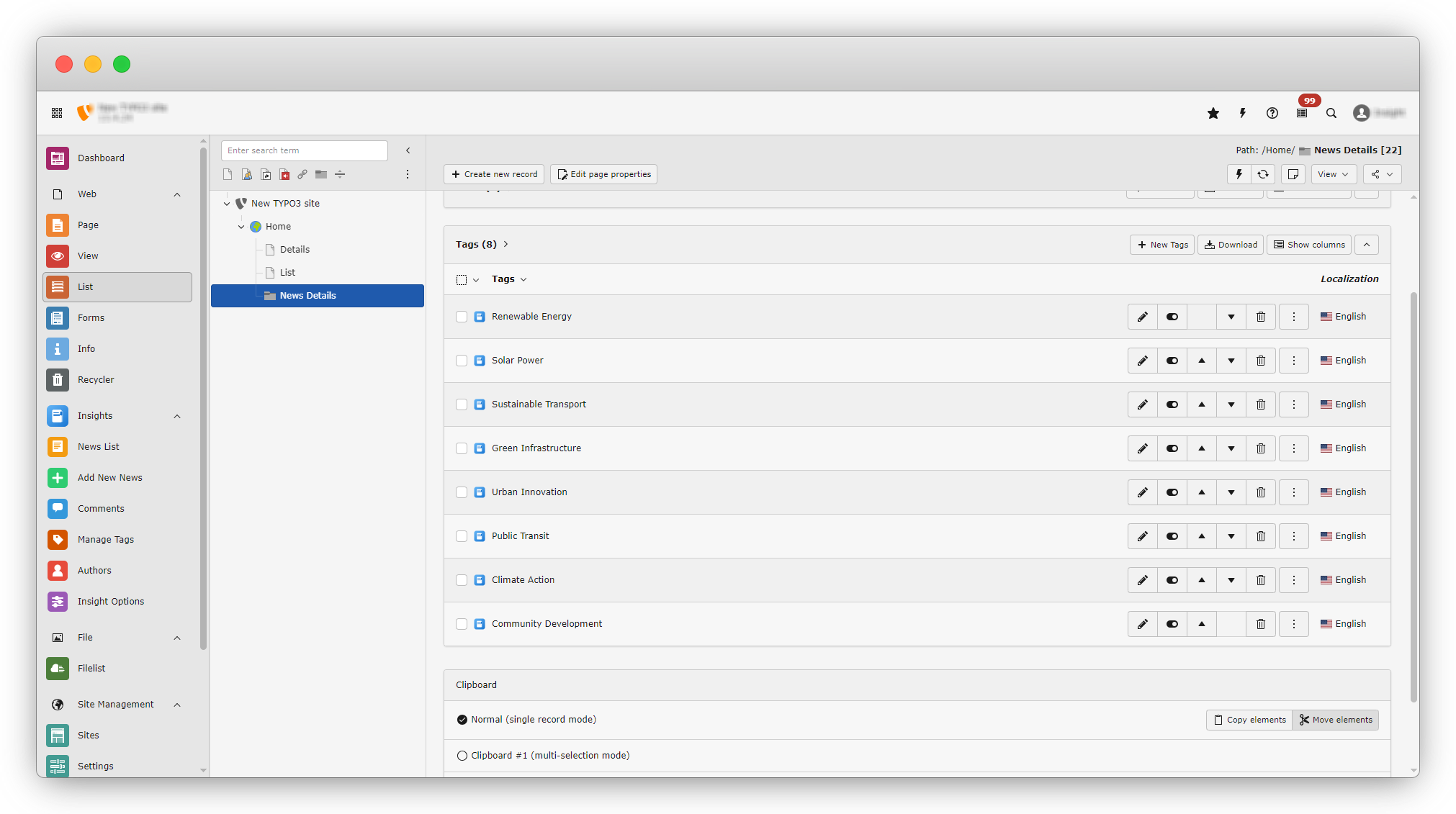
Task: Click the Download button for Tags
Action: tap(1231, 245)
